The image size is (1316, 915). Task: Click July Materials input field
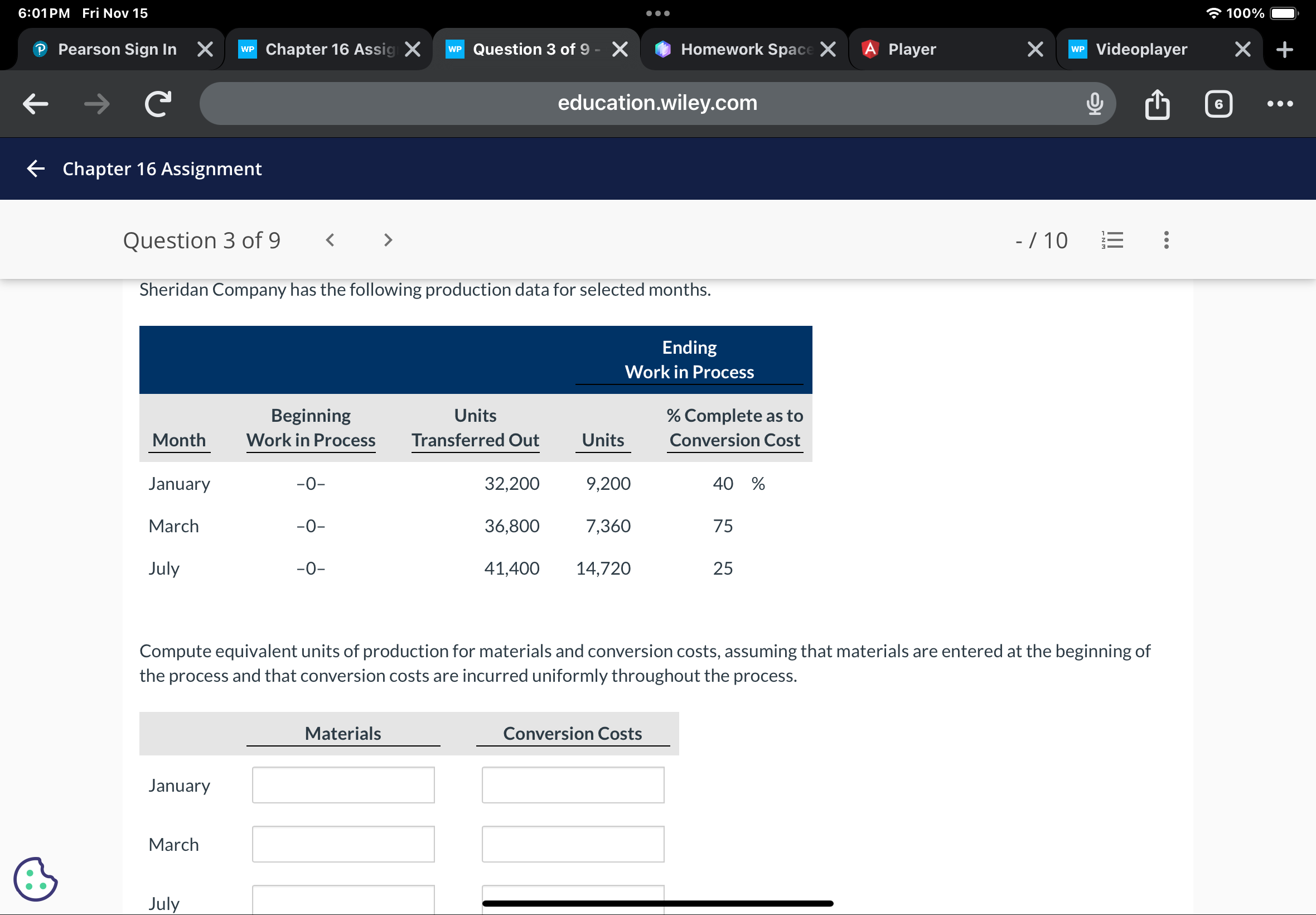pyautogui.click(x=343, y=900)
